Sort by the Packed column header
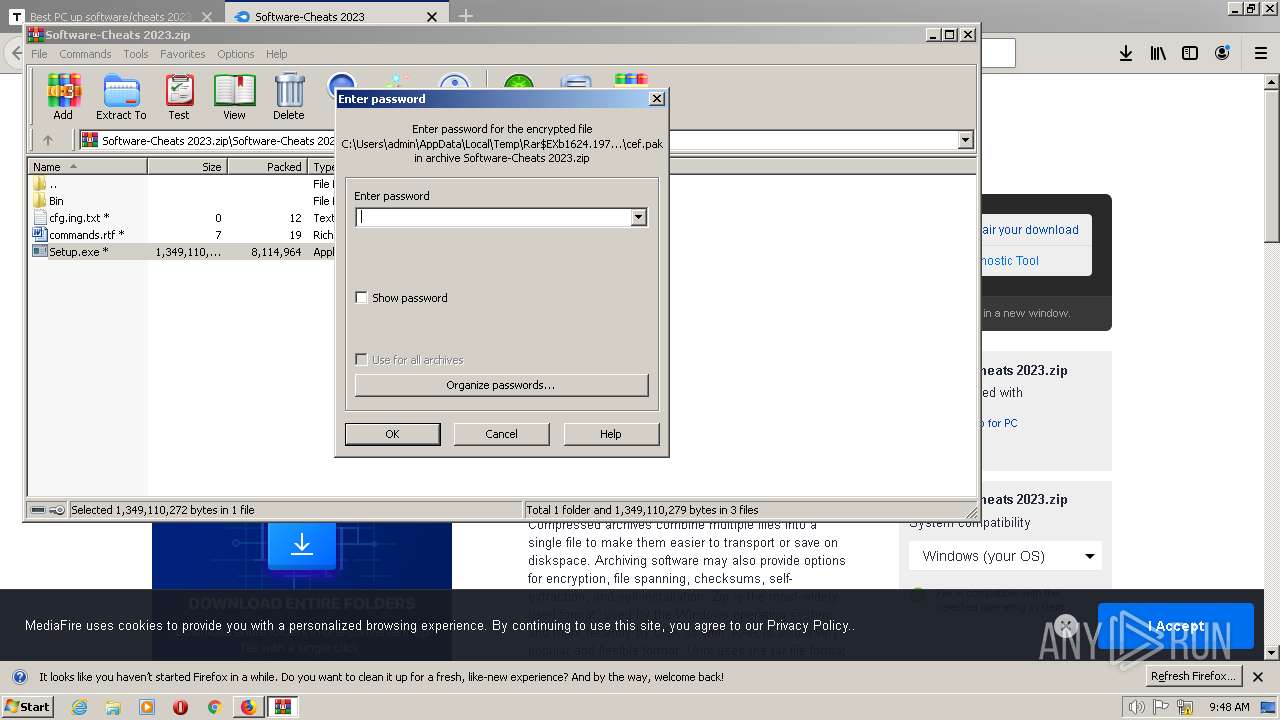The height and width of the screenshot is (720, 1280). click(267, 167)
